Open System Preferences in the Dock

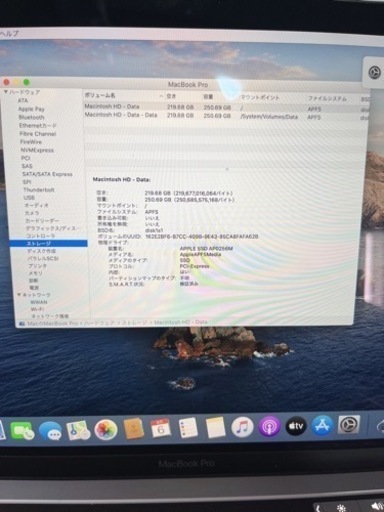pos(349,425)
